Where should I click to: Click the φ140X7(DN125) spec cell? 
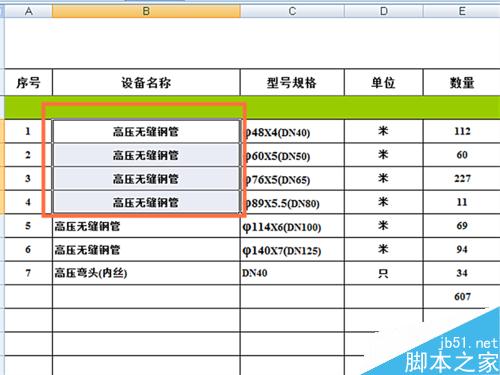click(292, 250)
